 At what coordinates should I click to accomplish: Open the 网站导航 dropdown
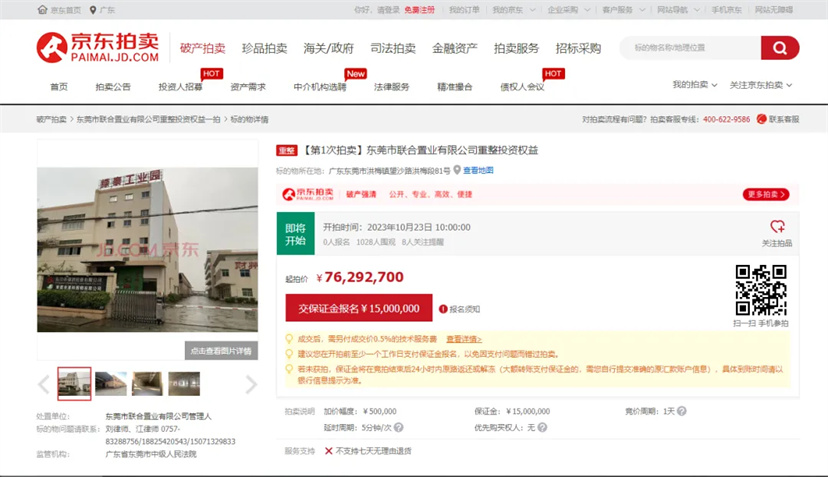pyautogui.click(x=678, y=10)
